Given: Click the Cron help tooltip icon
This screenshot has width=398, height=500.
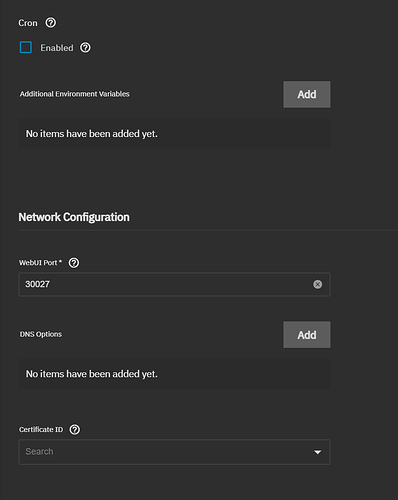Looking at the screenshot, I should (51, 23).
